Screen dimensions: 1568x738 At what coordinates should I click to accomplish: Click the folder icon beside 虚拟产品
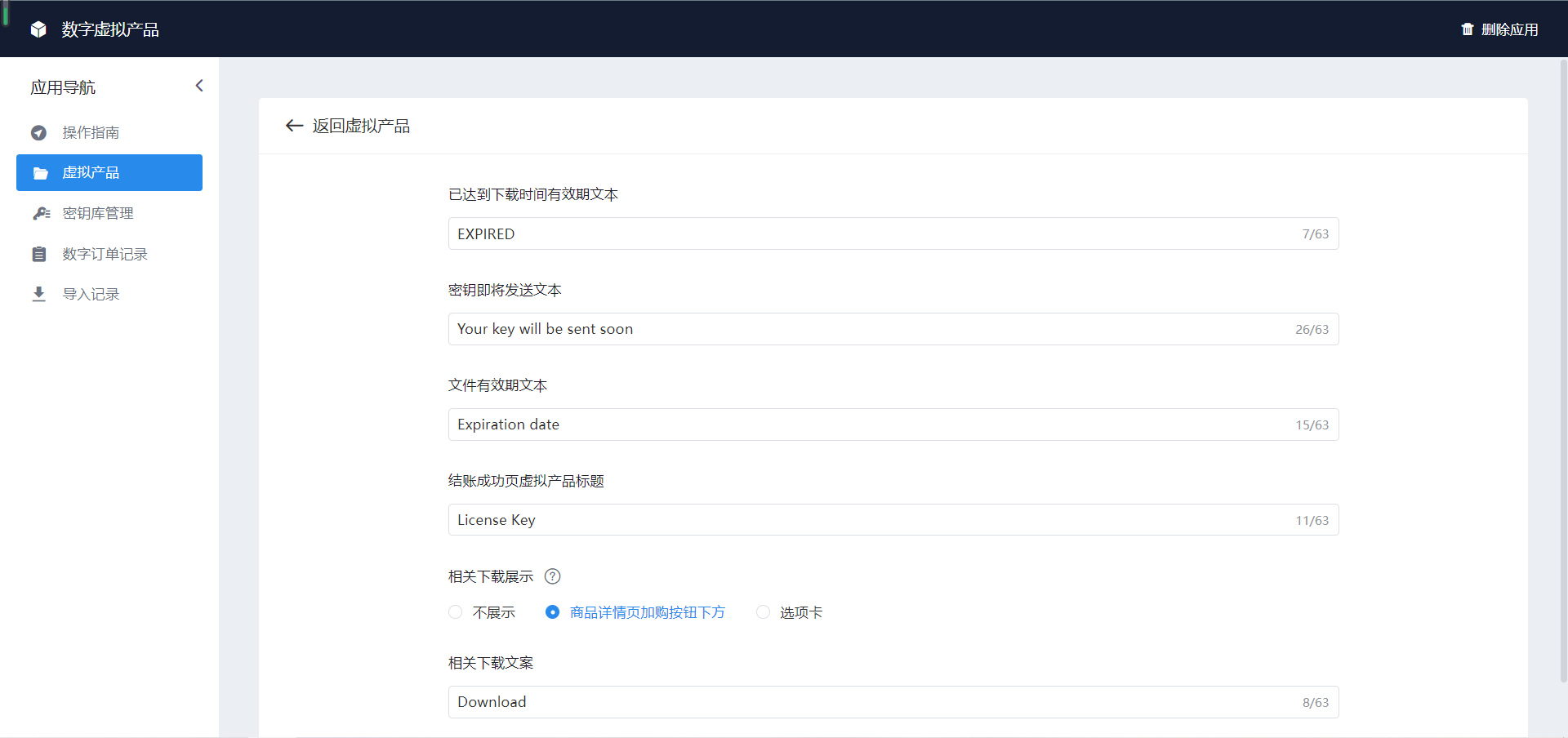coord(40,173)
